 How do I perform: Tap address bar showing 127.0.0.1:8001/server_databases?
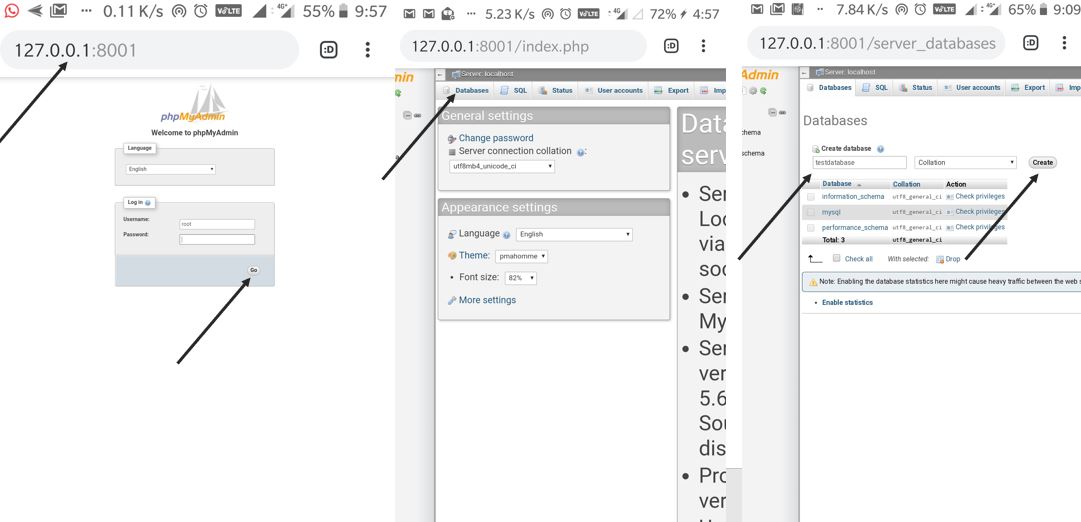(877, 43)
